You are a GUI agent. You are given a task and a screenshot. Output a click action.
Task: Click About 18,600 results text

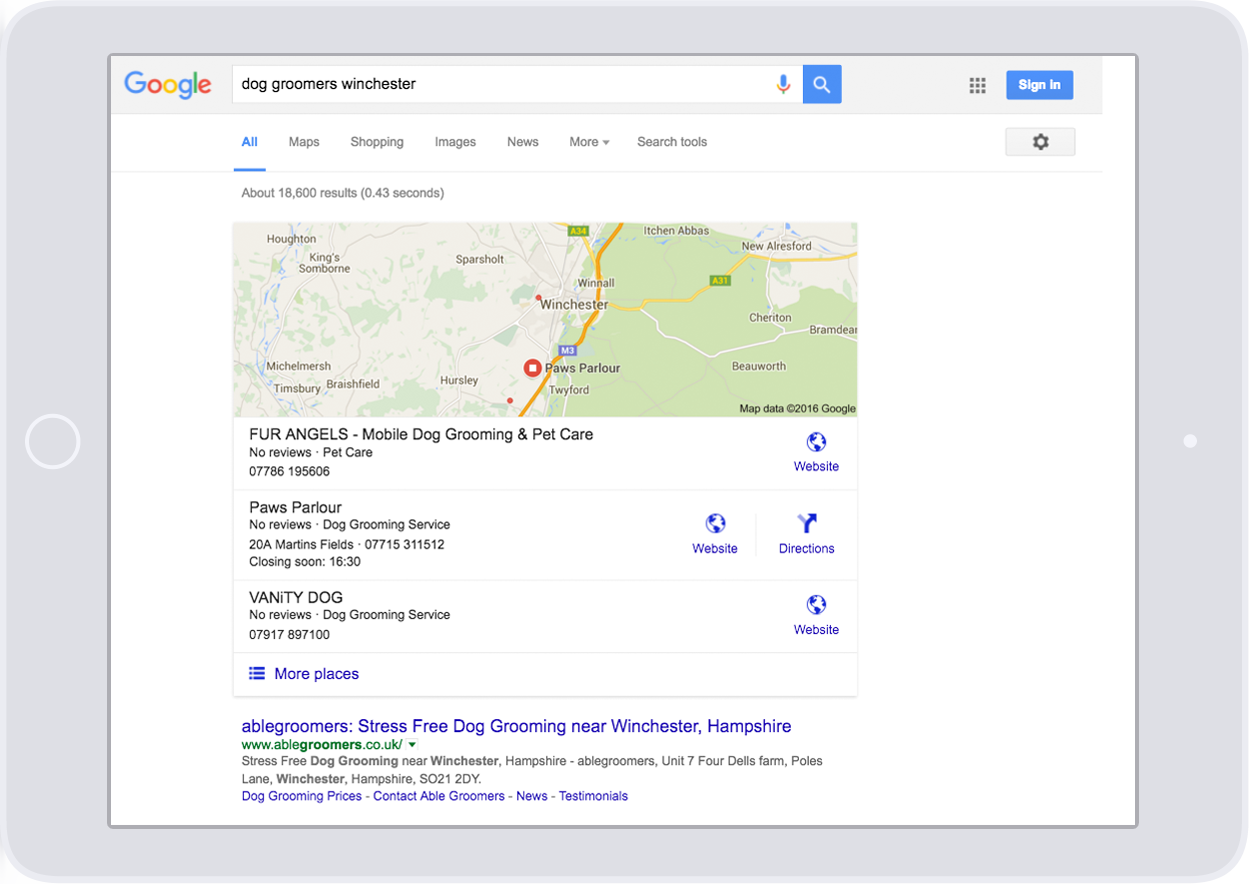coord(343,193)
